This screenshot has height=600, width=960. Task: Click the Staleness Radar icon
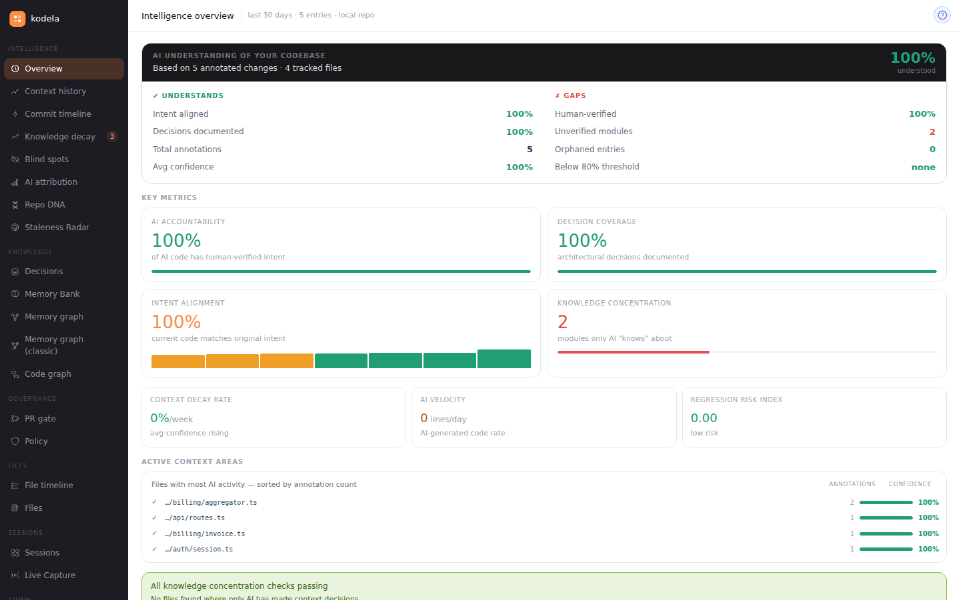coord(15,227)
